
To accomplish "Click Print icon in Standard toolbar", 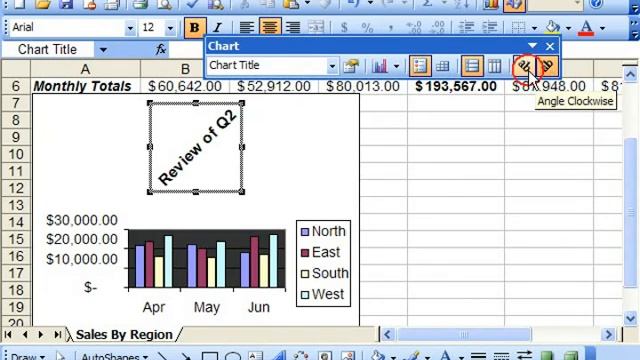I will tap(140, 4).
